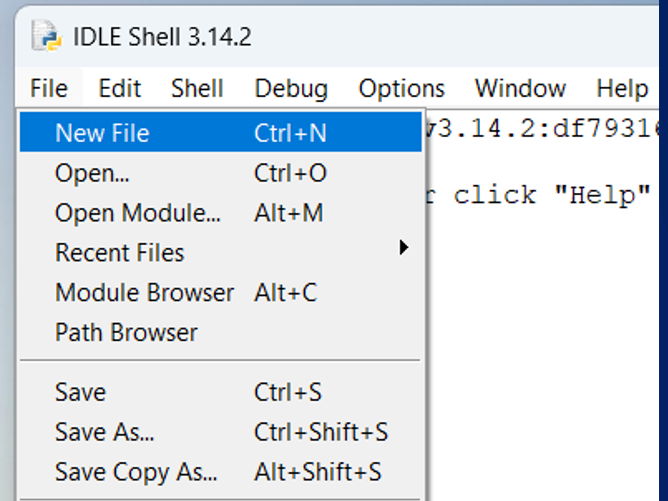This screenshot has width=668, height=501.
Task: Open the Options menu
Action: (x=401, y=88)
